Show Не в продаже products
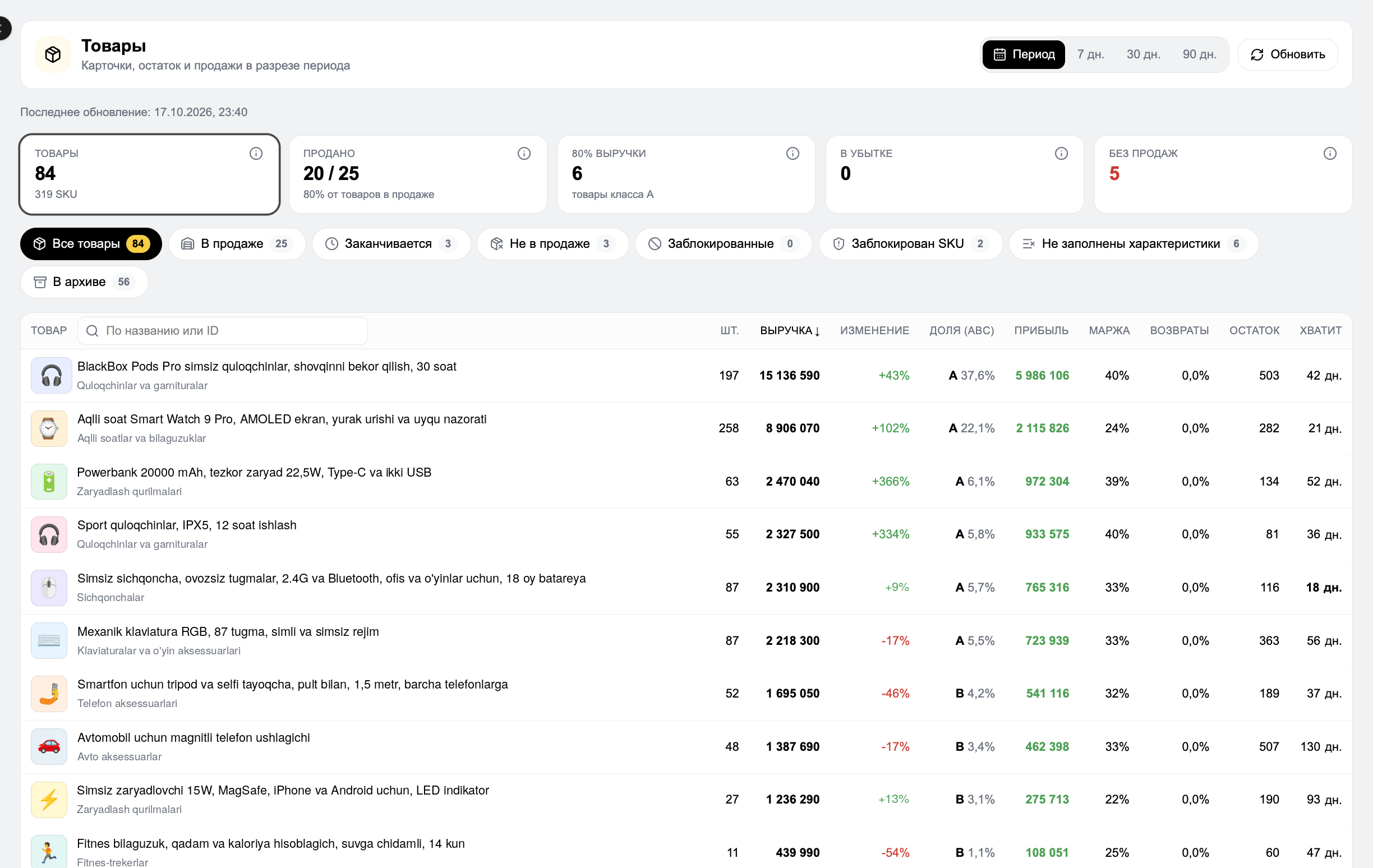Image resolution: width=1373 pixels, height=868 pixels. click(552, 244)
